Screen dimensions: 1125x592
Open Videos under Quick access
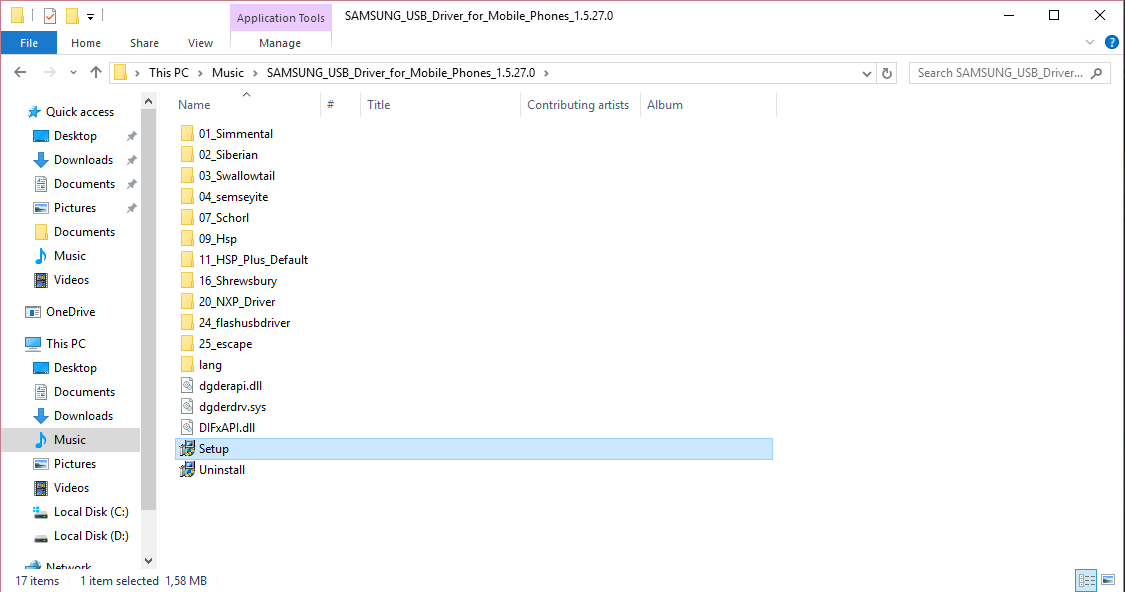71,280
